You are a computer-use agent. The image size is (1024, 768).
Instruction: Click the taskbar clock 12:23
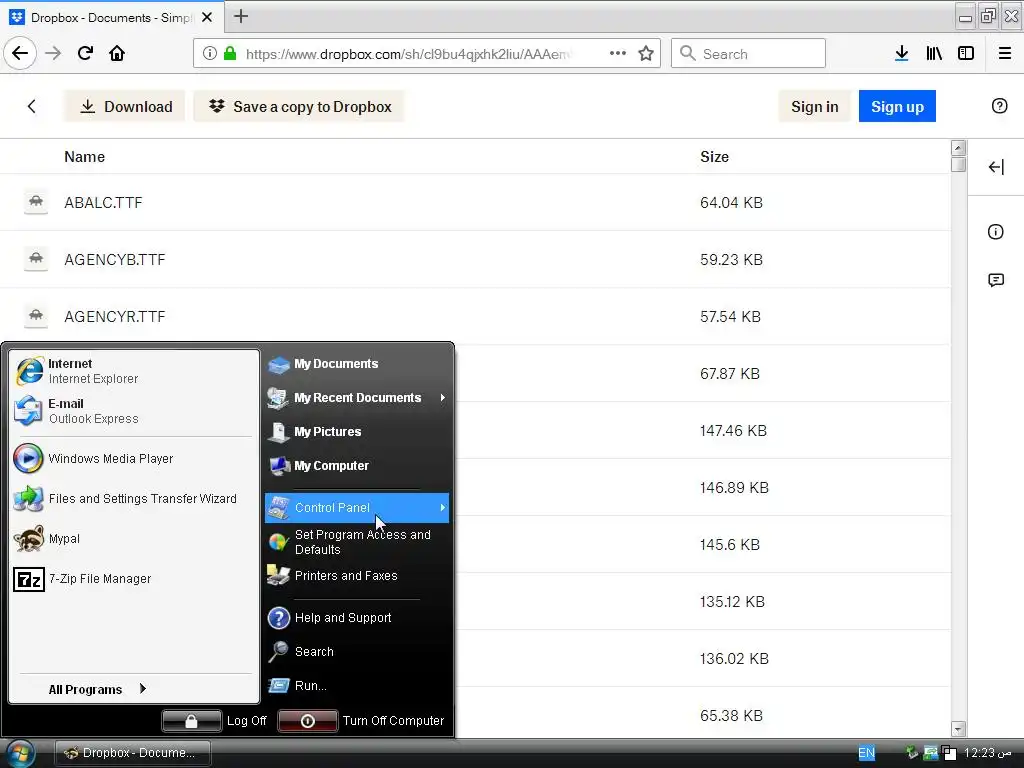coord(987,753)
